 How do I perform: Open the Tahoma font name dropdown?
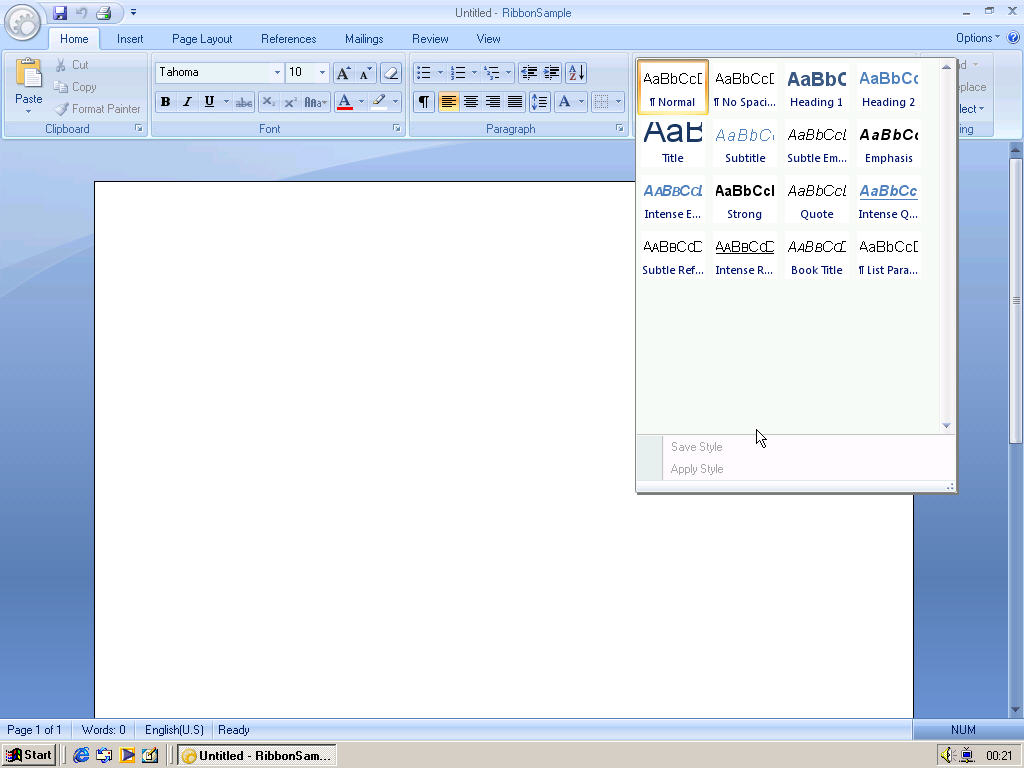coord(277,73)
